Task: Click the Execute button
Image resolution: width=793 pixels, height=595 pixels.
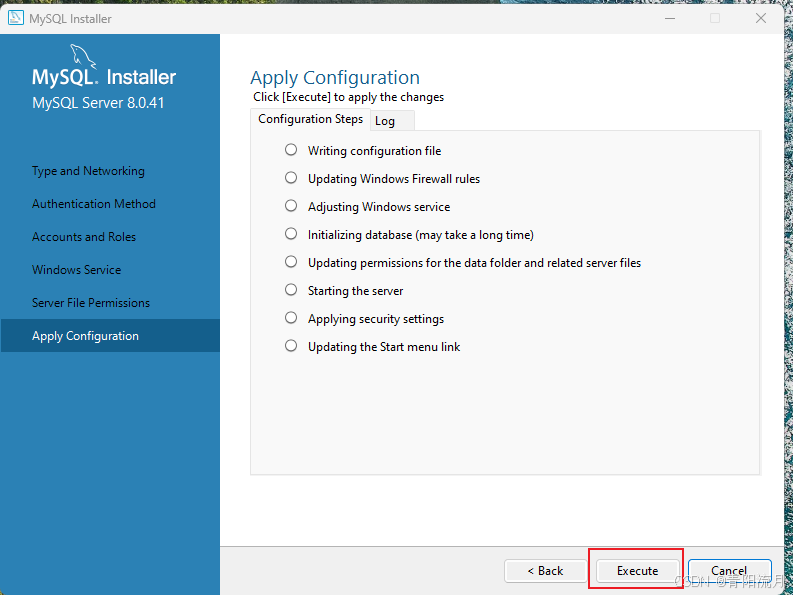Action: click(x=637, y=571)
